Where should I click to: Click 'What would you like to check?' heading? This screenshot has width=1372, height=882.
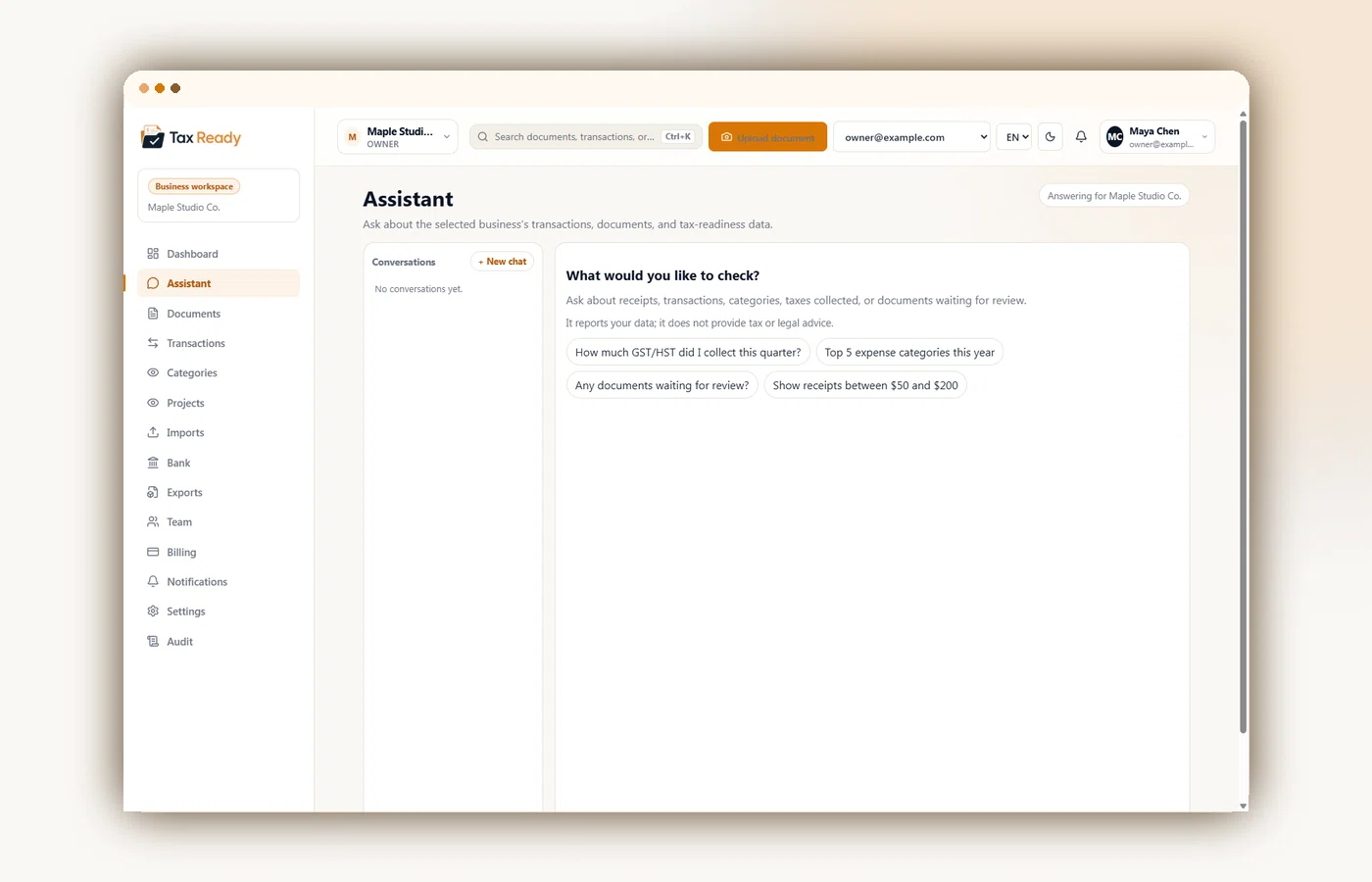(x=662, y=275)
